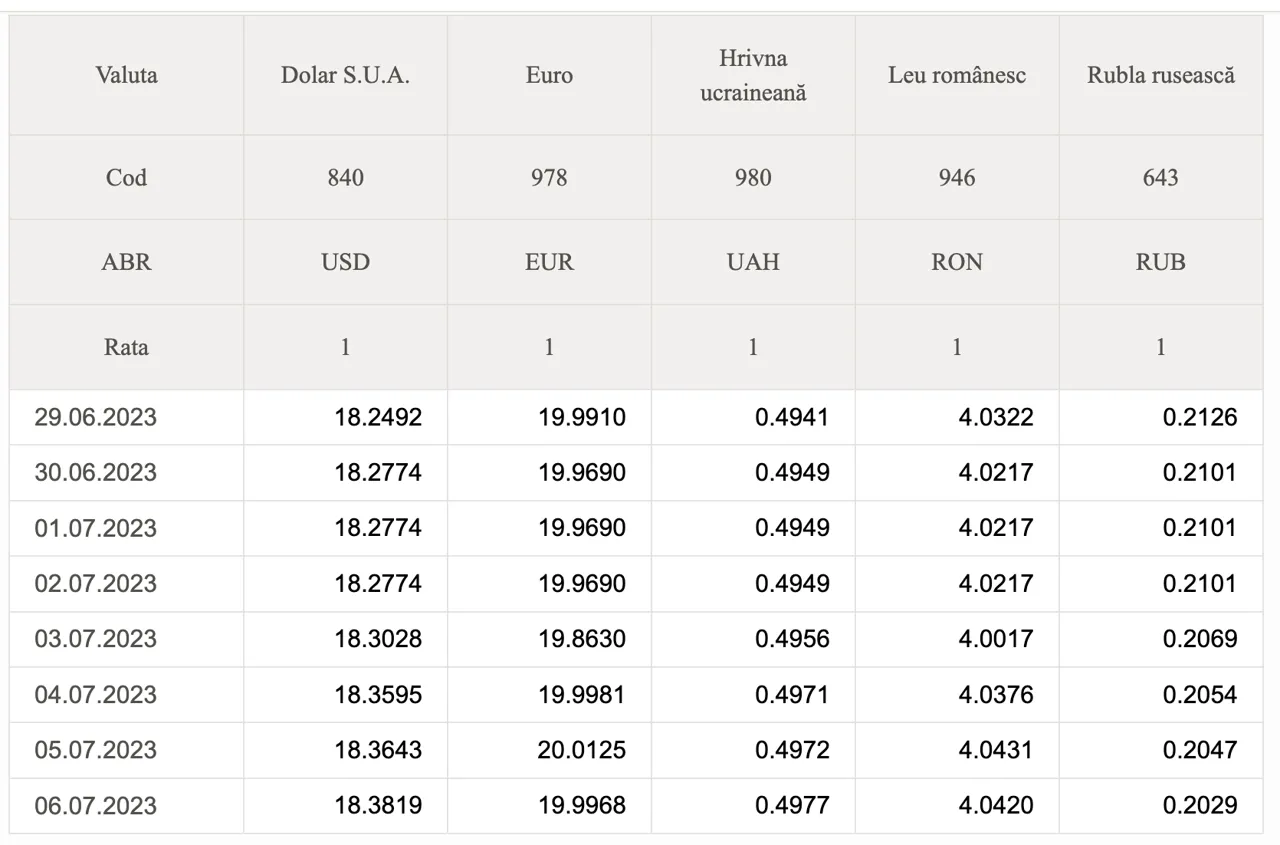Select the Hrivna ucraineană header cell
The image size is (1280, 845).
pyautogui.click(x=753, y=75)
